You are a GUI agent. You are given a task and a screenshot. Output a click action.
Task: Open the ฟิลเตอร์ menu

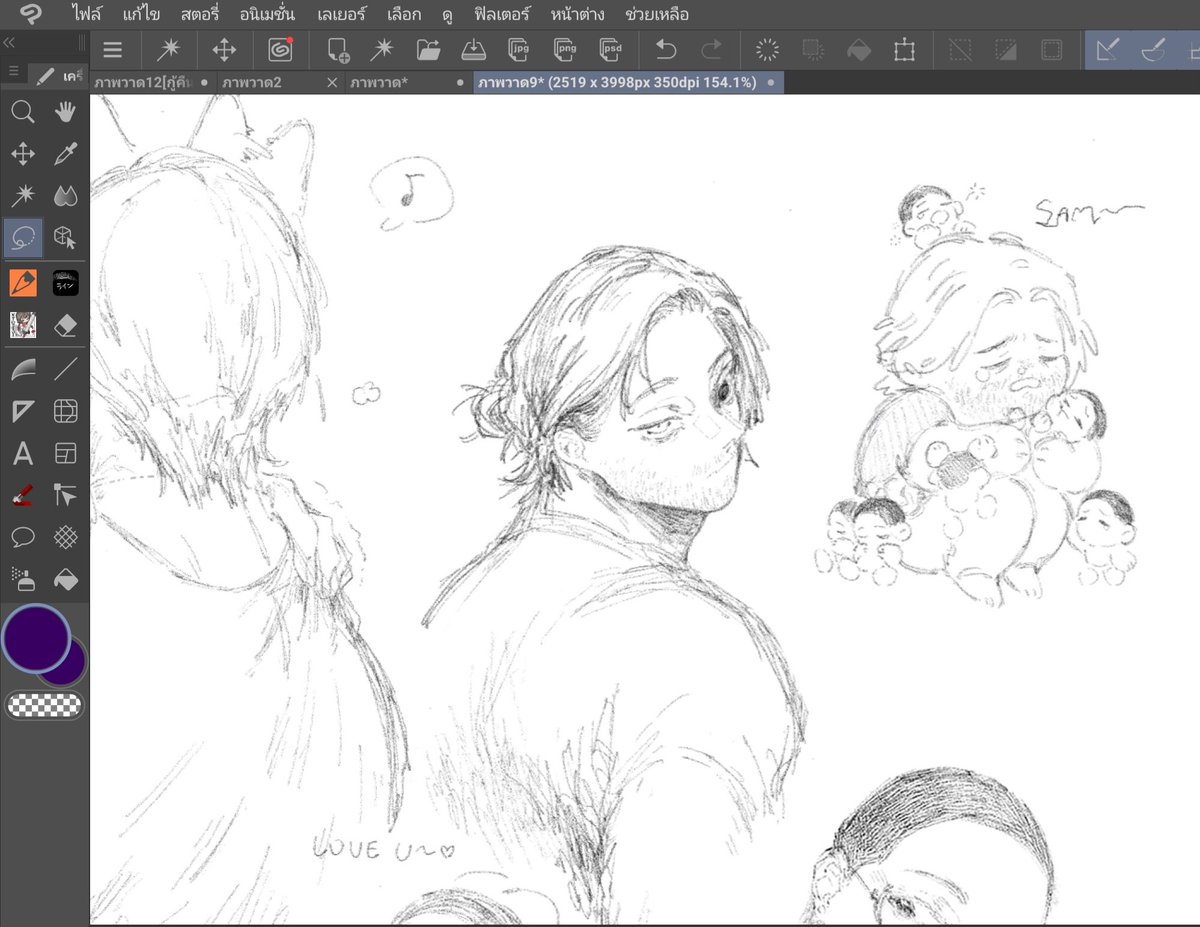503,14
